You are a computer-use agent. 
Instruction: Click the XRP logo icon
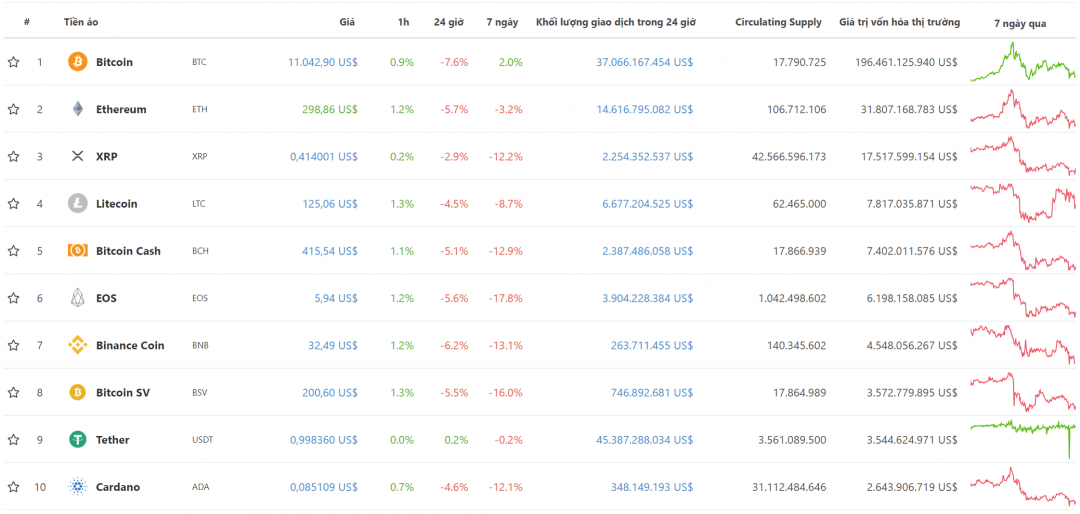coord(78,156)
